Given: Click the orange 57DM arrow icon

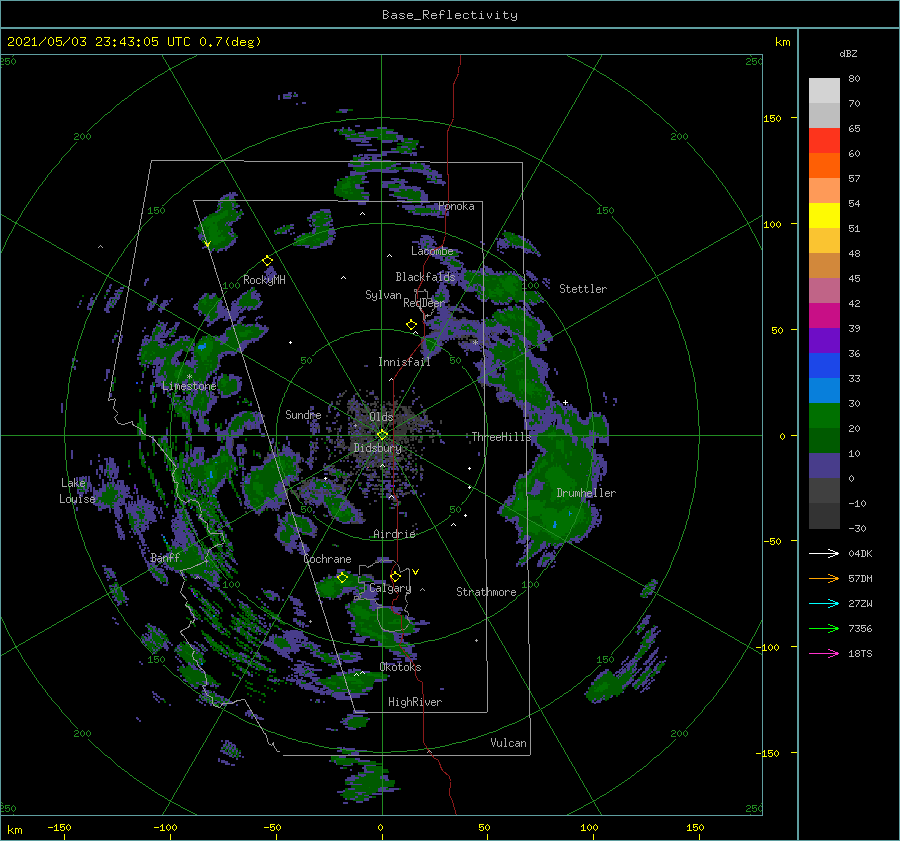Looking at the screenshot, I should pos(824,579).
